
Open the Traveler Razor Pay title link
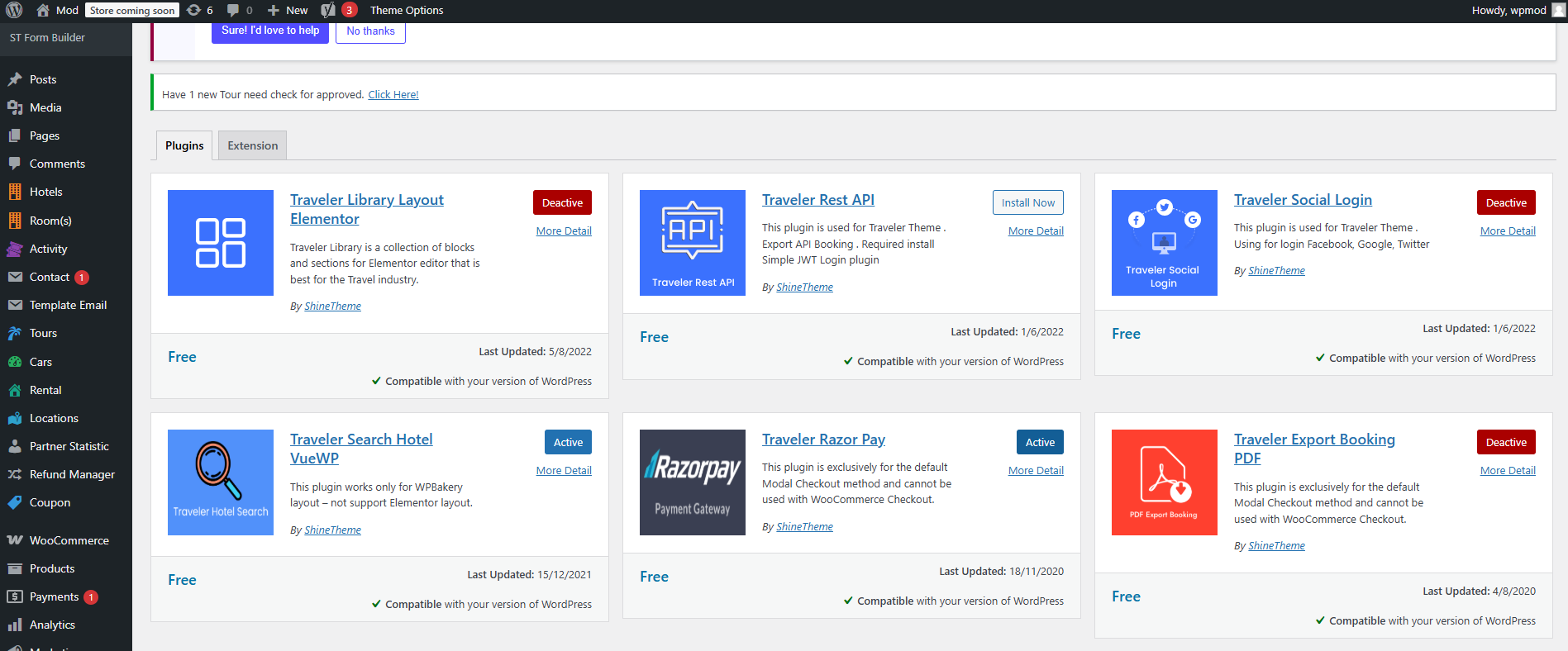click(x=823, y=440)
